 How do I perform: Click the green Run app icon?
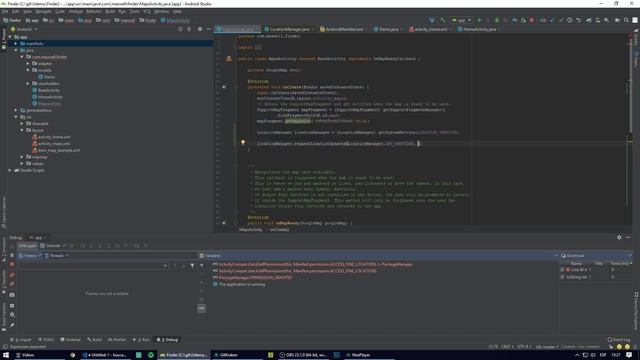pyautogui.click(x=480, y=20)
